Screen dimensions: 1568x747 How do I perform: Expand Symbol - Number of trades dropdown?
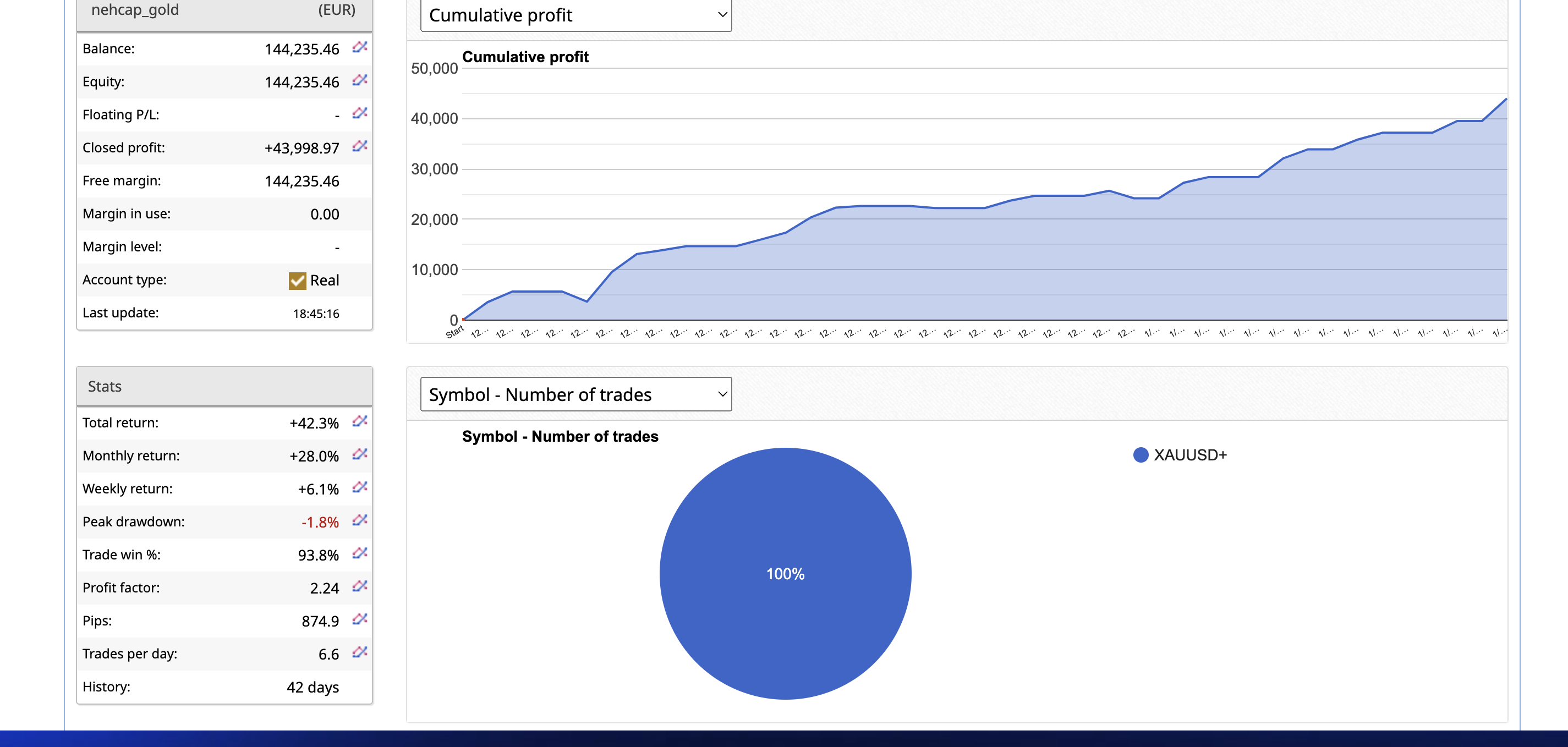[575, 394]
